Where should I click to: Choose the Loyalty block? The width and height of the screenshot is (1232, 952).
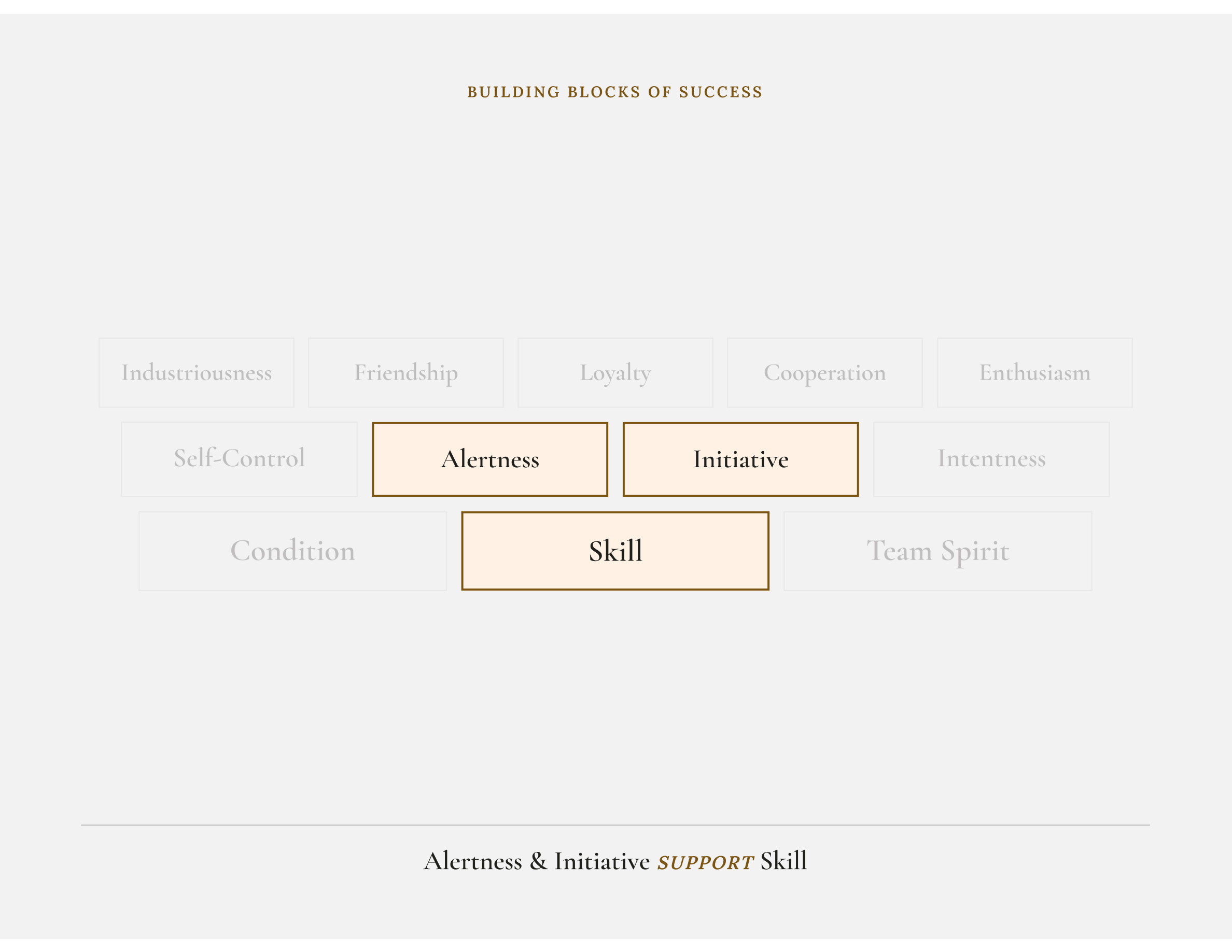[x=615, y=373]
